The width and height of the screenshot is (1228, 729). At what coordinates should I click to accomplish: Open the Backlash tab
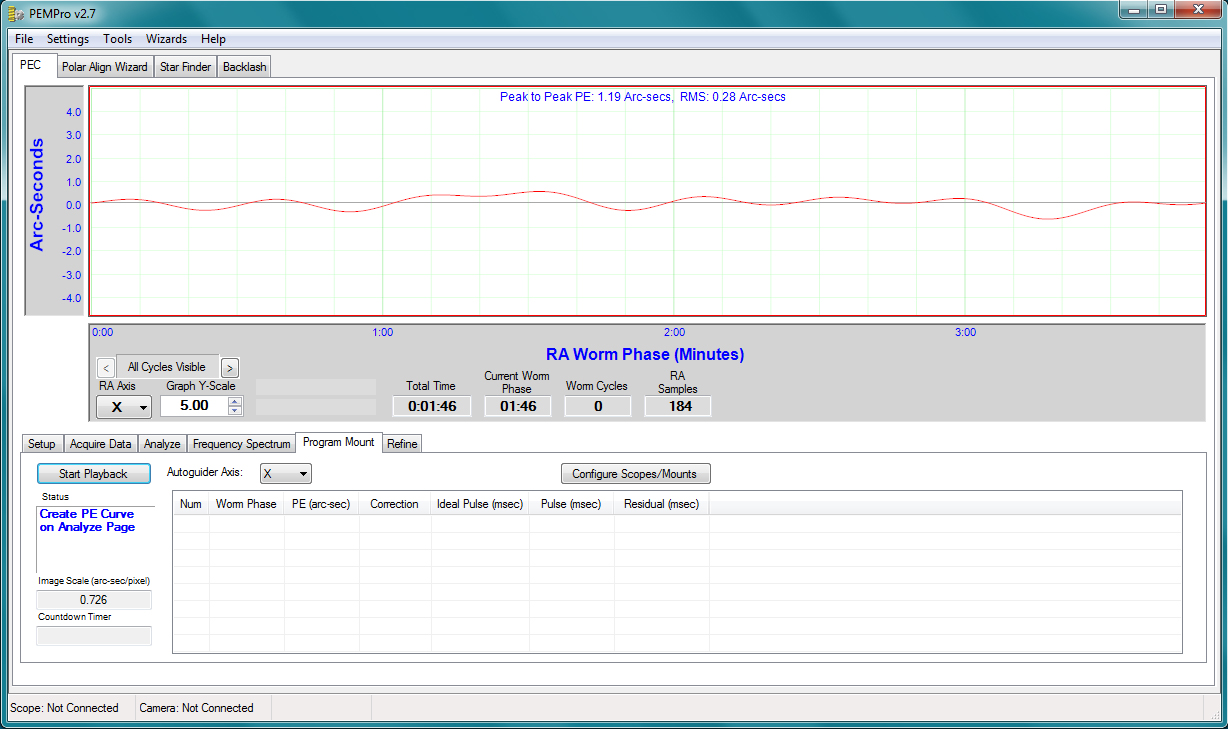click(x=245, y=67)
